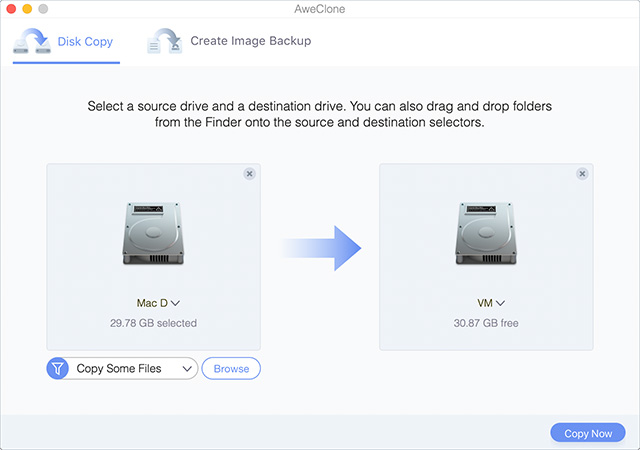640x450 pixels.
Task: Remove the Mac D source drive
Action: pyautogui.click(x=249, y=174)
